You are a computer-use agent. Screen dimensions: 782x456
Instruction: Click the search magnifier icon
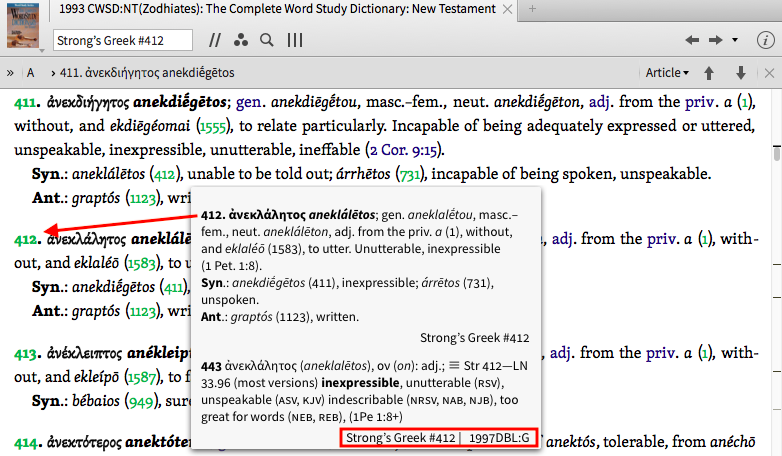coord(266,41)
